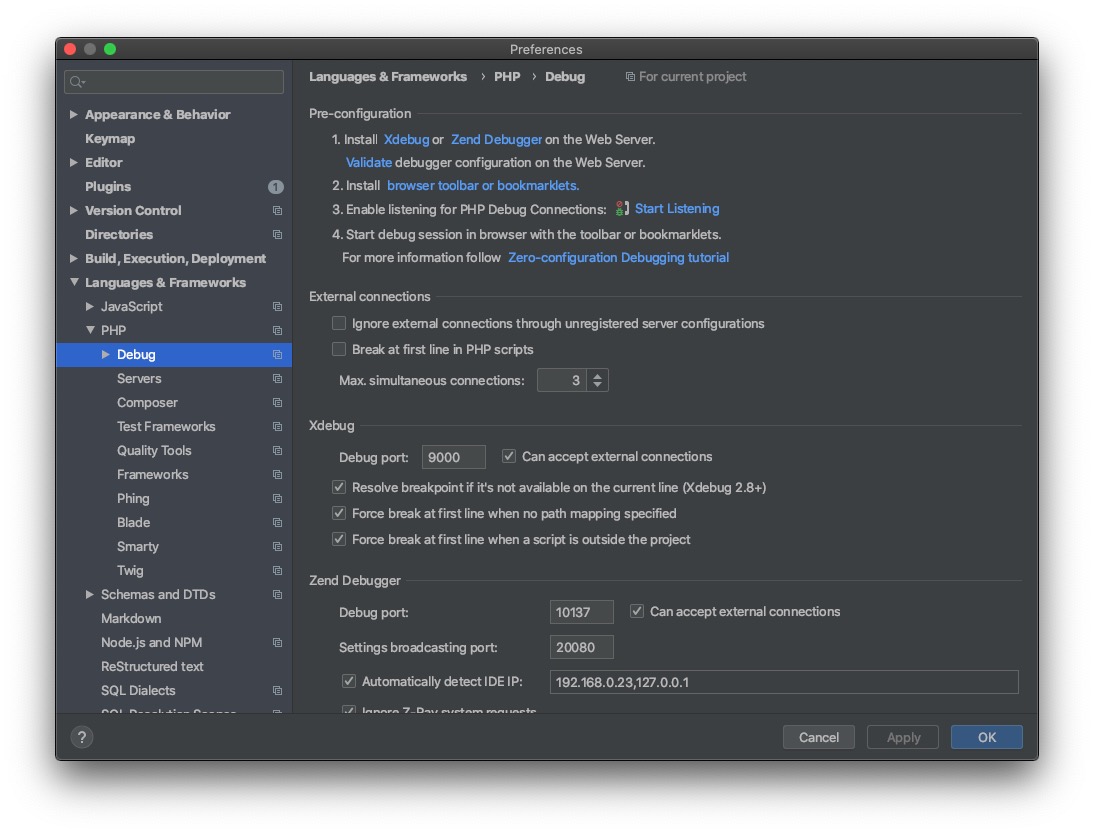Screen dimensions: 1094x834
Task: Click the project-level icon beside Servers
Action: [277, 378]
